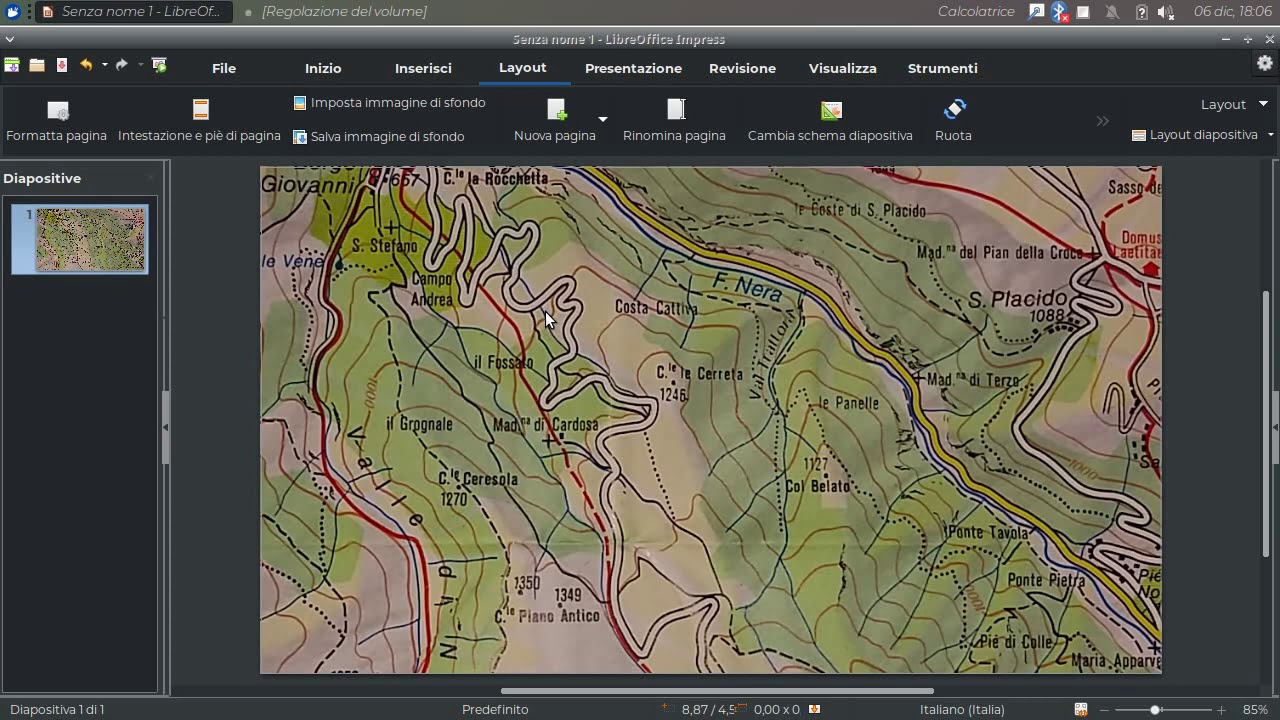Redo the last undone action
This screenshot has width=1280, height=720.
(x=121, y=65)
